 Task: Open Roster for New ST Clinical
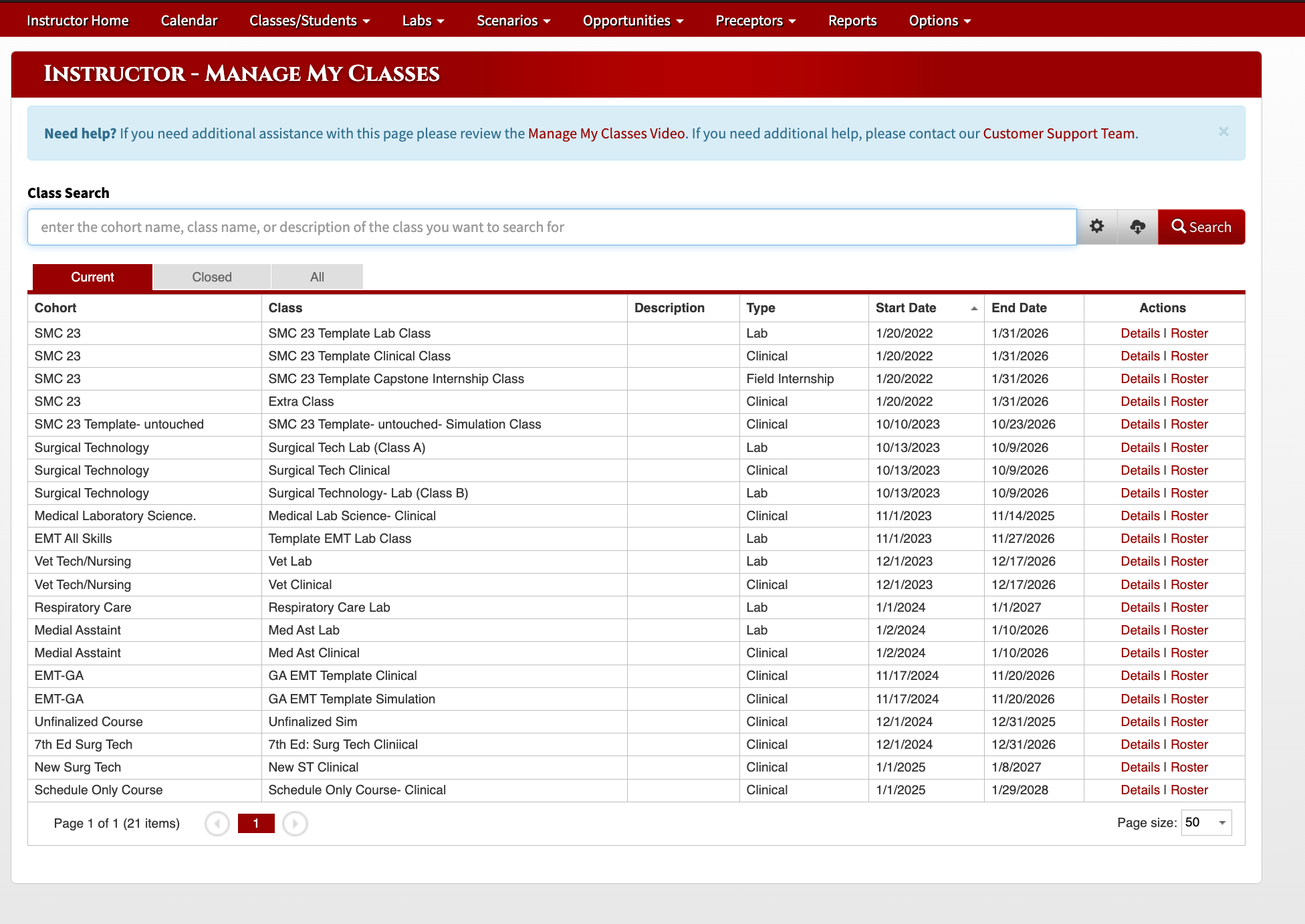tap(1189, 767)
